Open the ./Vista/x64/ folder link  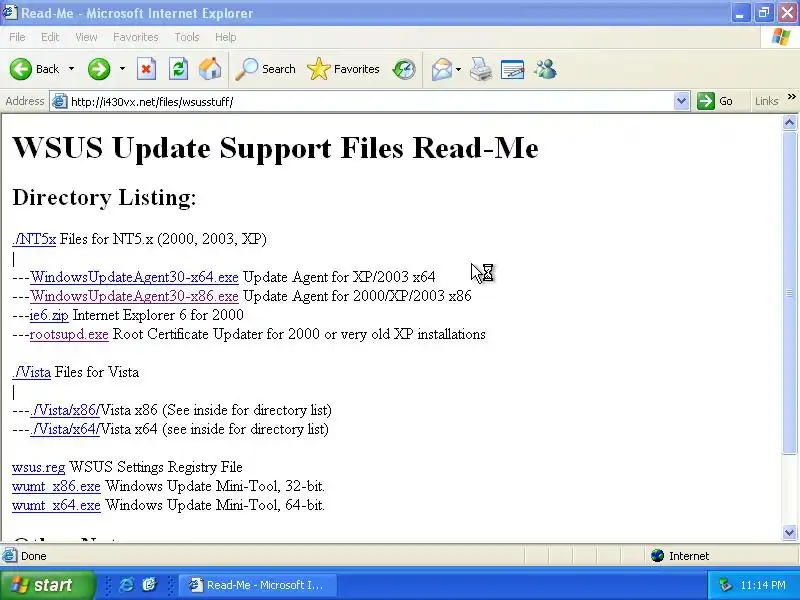point(65,429)
